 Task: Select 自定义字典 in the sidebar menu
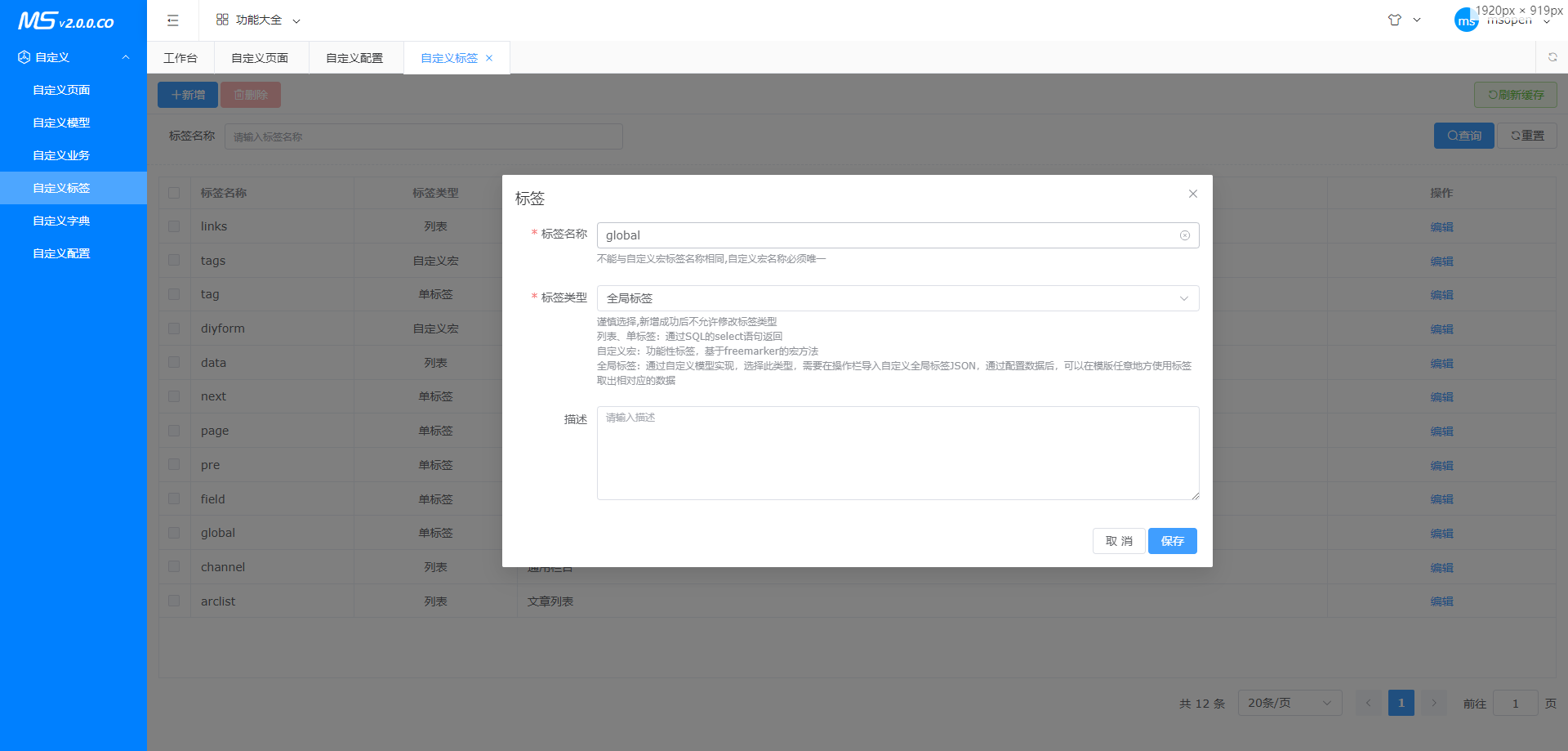coord(61,221)
